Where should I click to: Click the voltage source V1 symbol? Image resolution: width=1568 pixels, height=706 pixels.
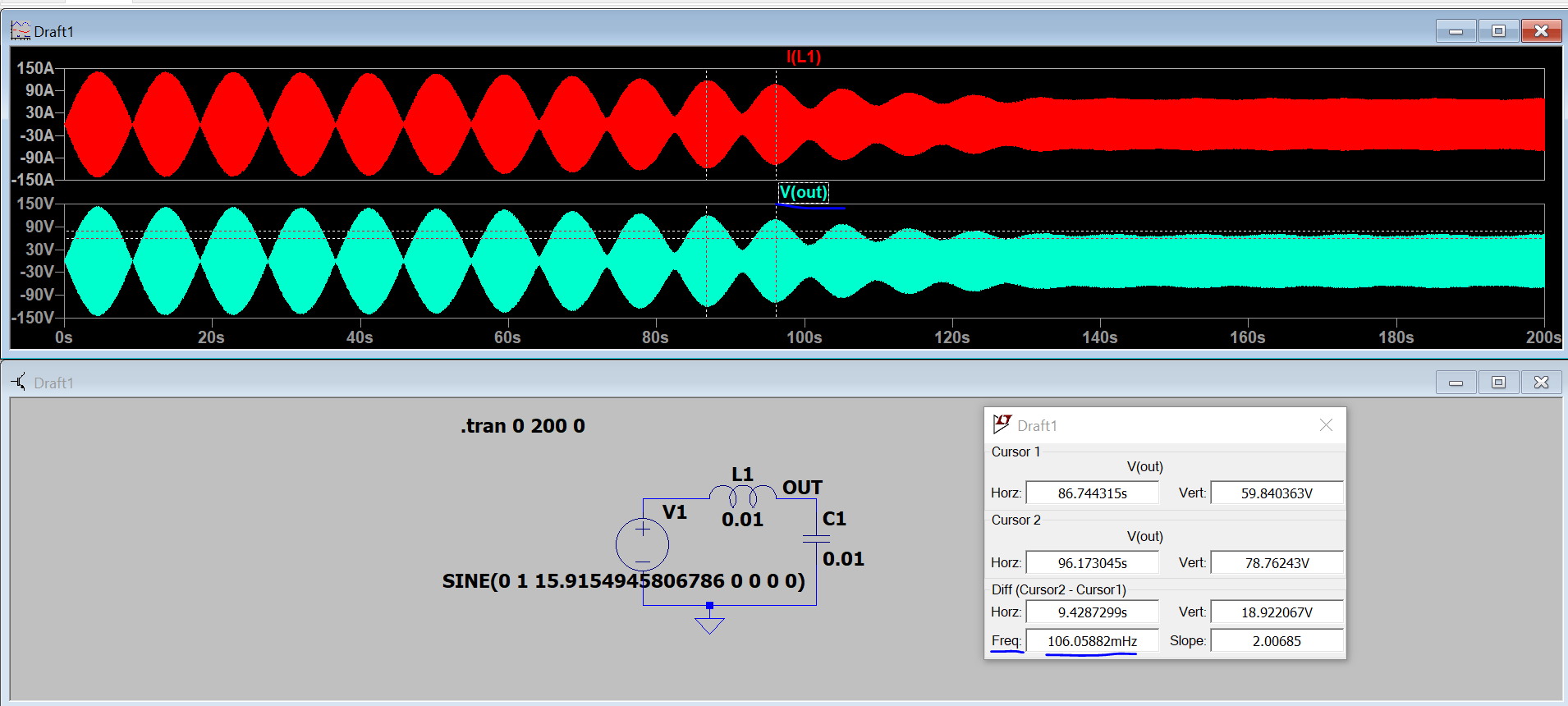click(x=643, y=544)
